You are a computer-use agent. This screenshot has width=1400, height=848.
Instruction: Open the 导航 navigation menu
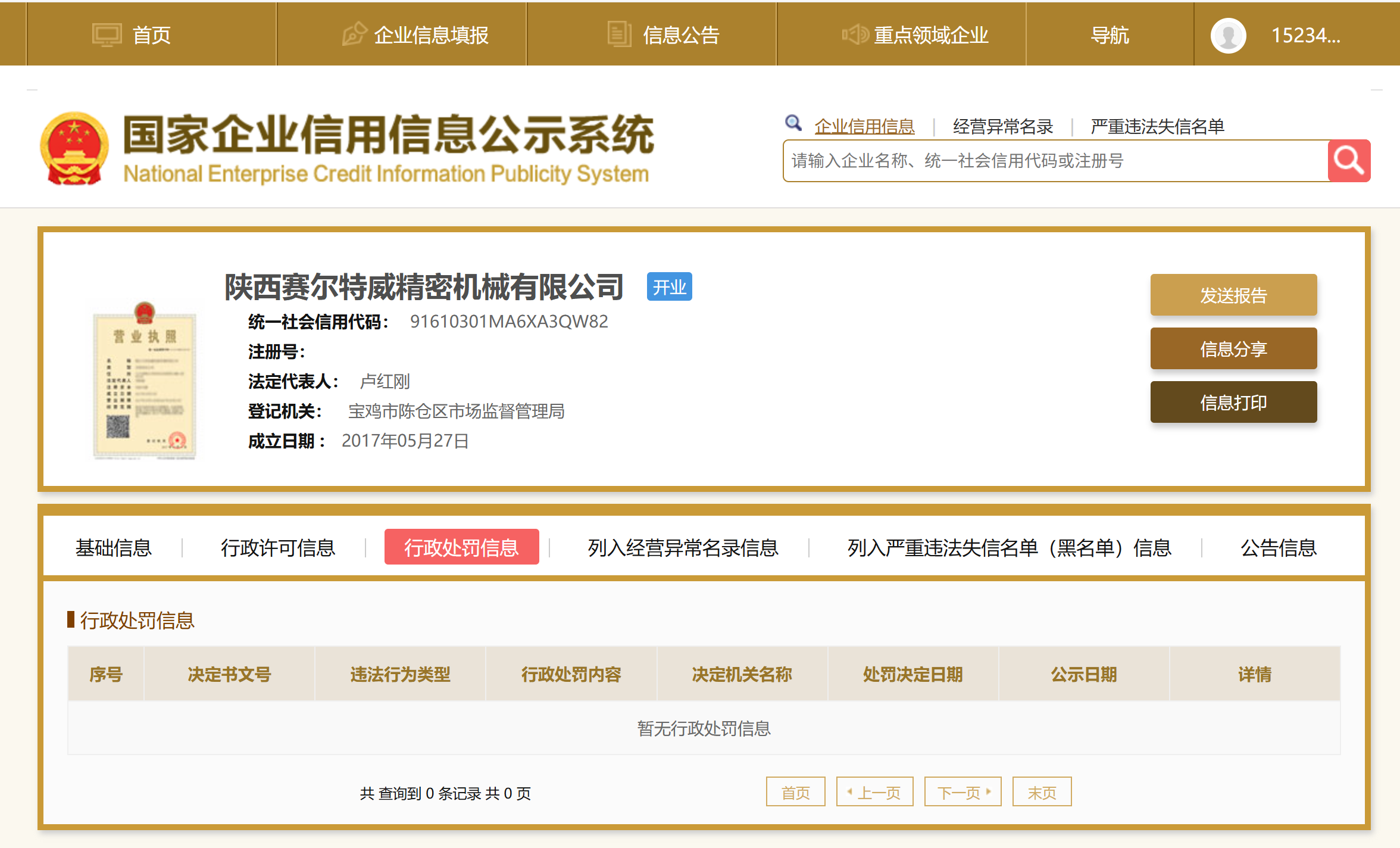1110,35
